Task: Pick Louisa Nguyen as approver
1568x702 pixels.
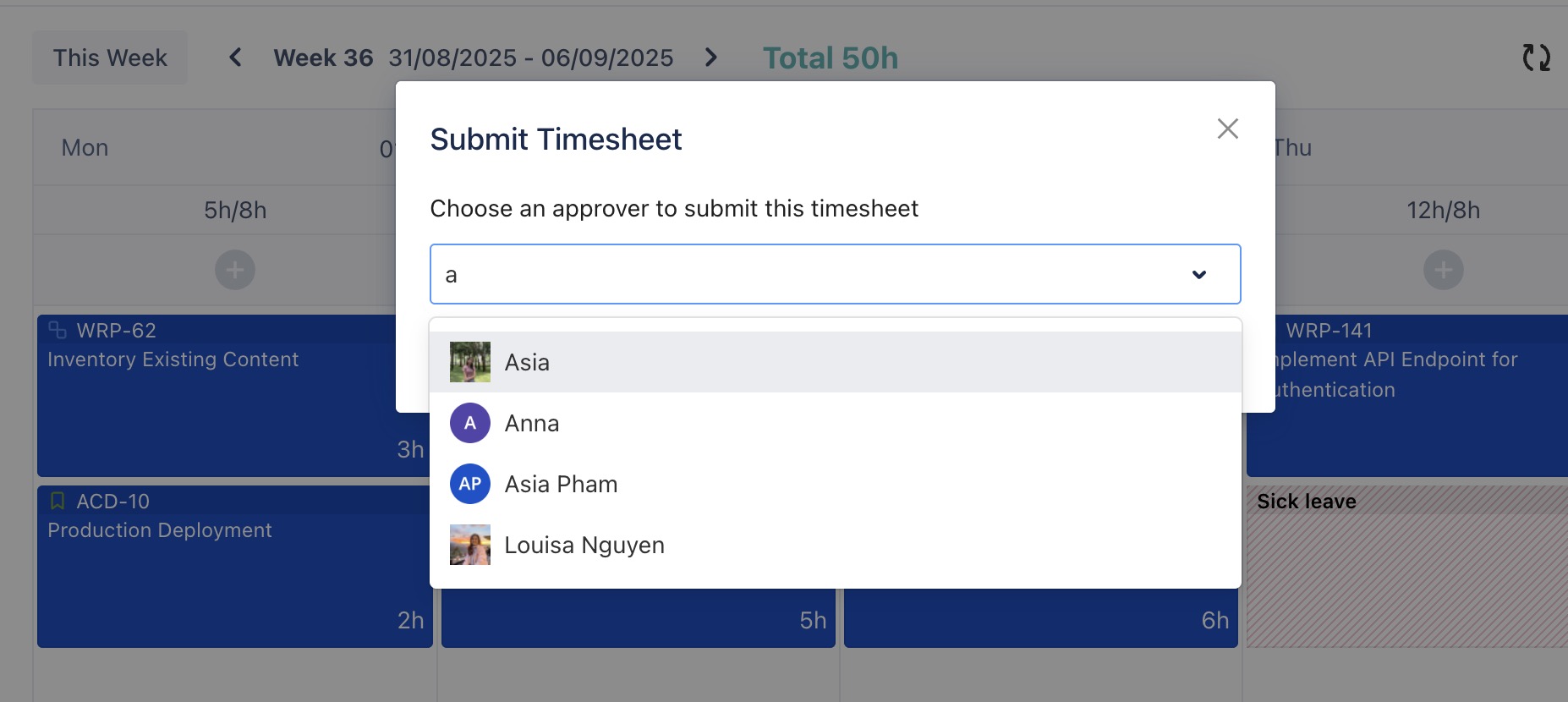Action: pos(584,545)
